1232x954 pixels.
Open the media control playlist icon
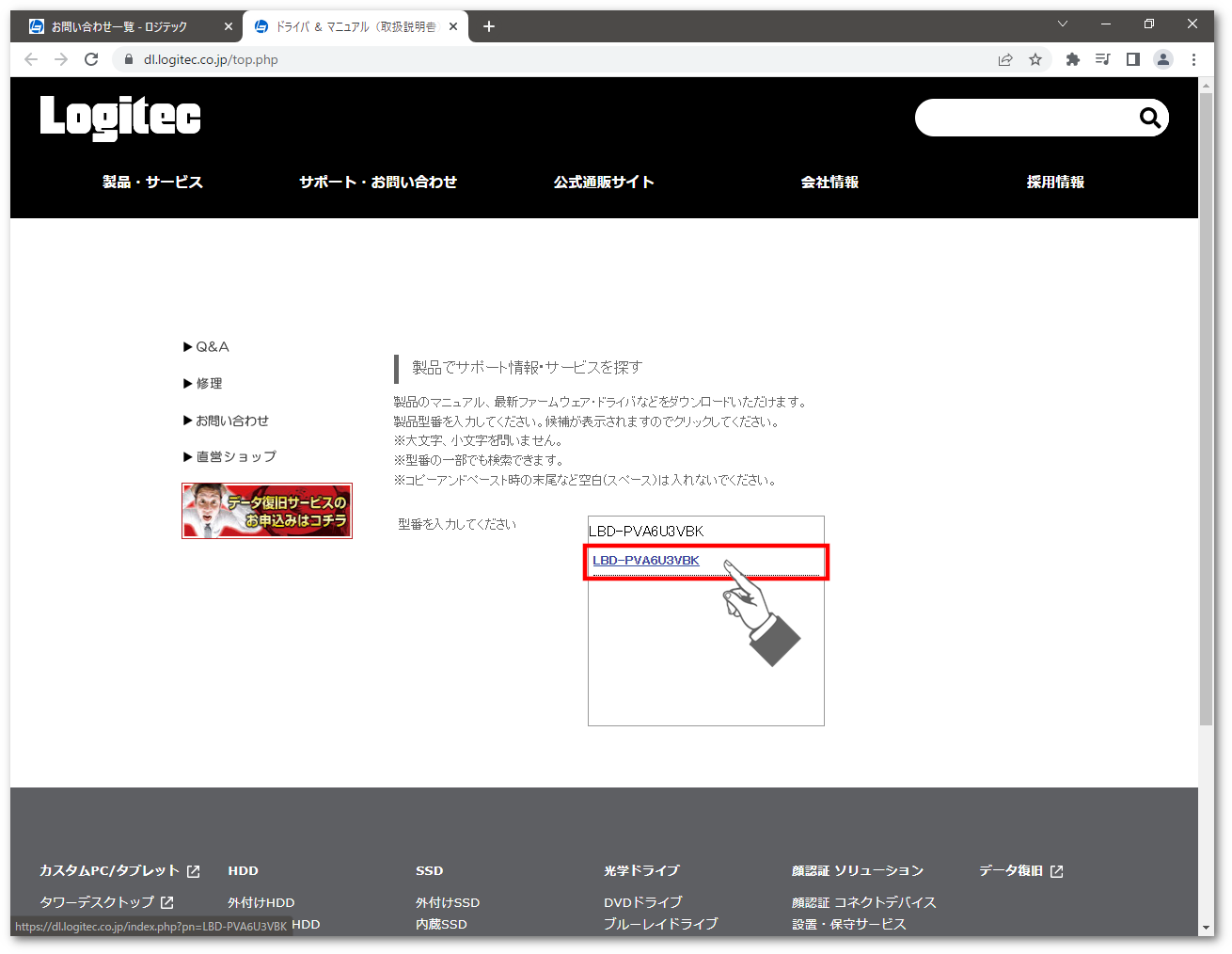tap(1103, 59)
